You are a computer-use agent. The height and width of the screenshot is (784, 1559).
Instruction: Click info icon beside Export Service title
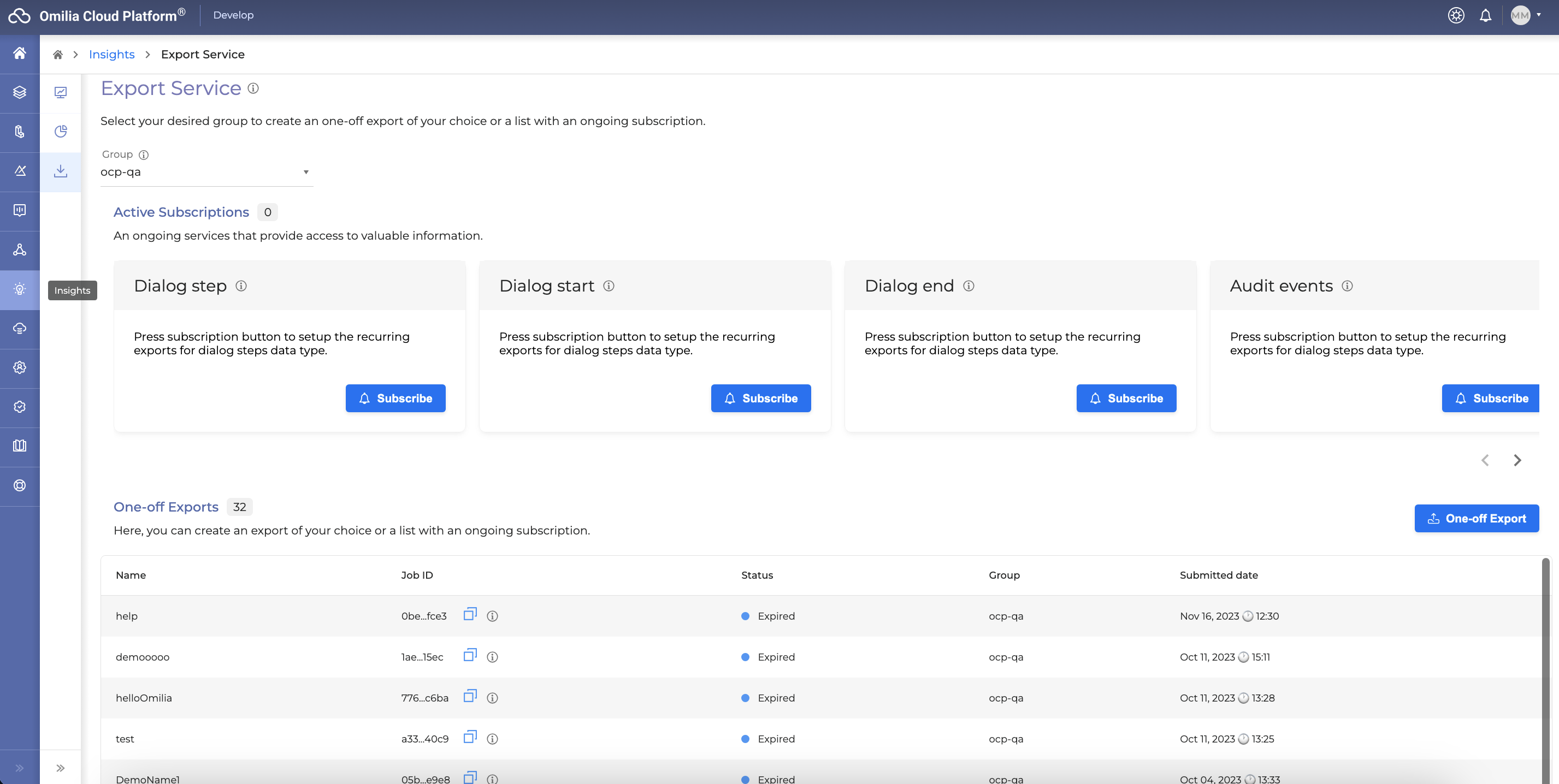coord(253,88)
